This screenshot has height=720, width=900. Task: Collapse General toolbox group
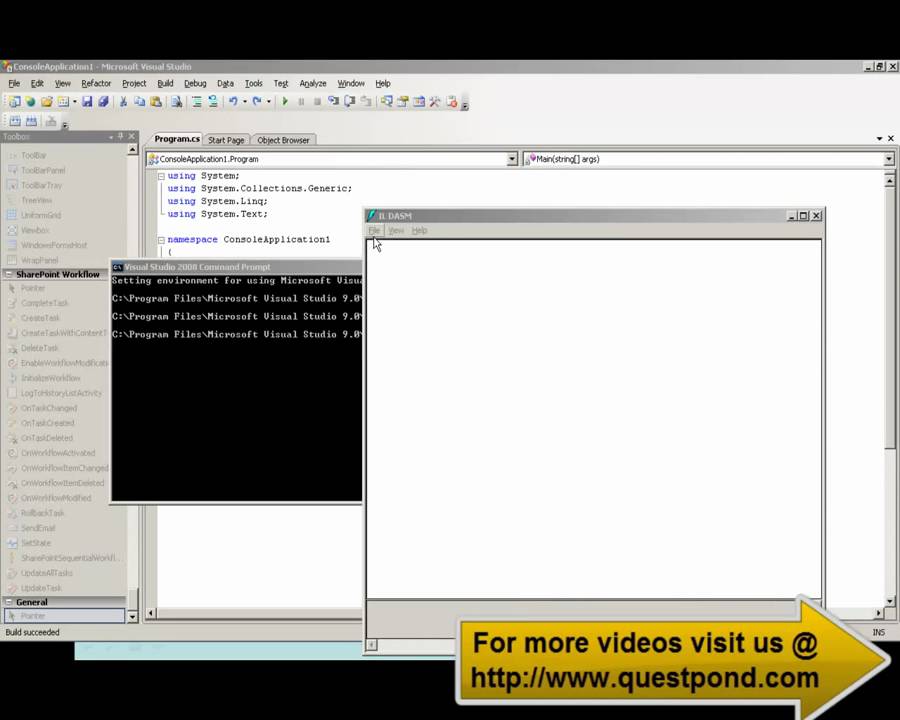(x=9, y=602)
